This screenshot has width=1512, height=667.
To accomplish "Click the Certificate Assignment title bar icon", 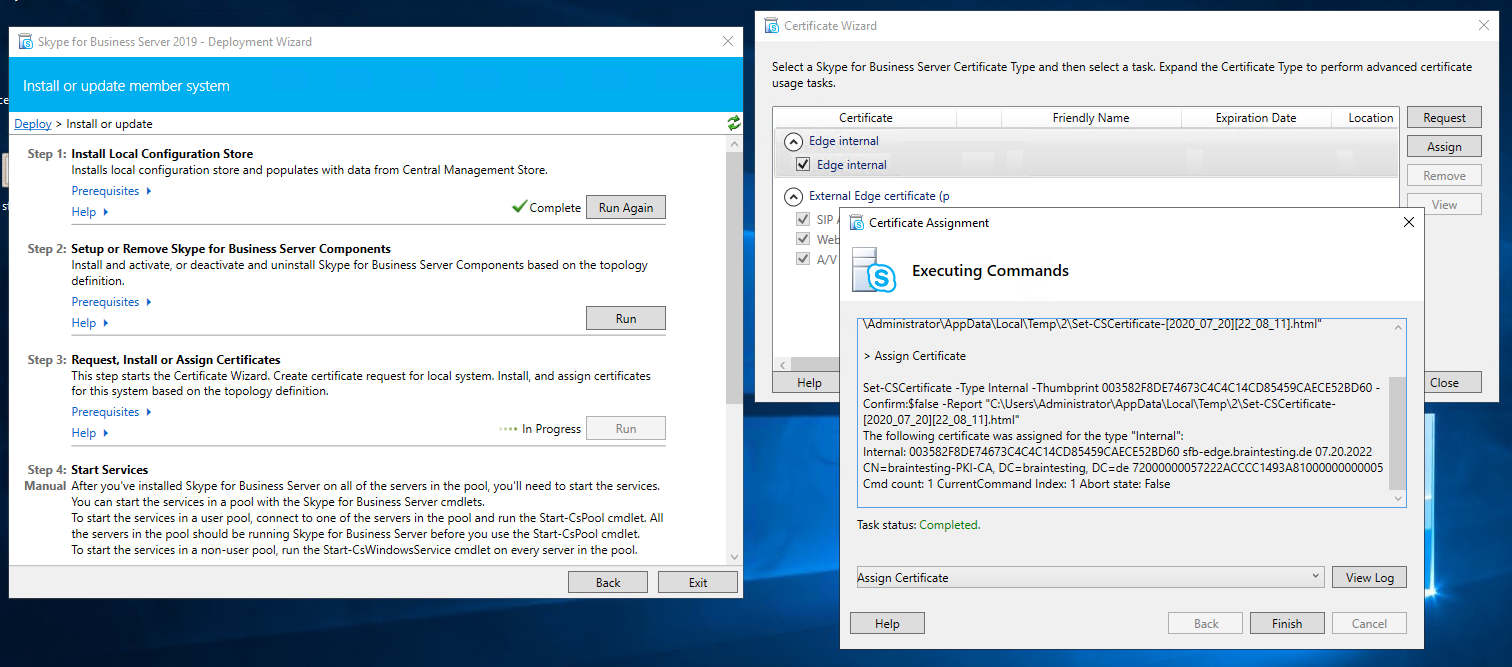I will [x=856, y=222].
